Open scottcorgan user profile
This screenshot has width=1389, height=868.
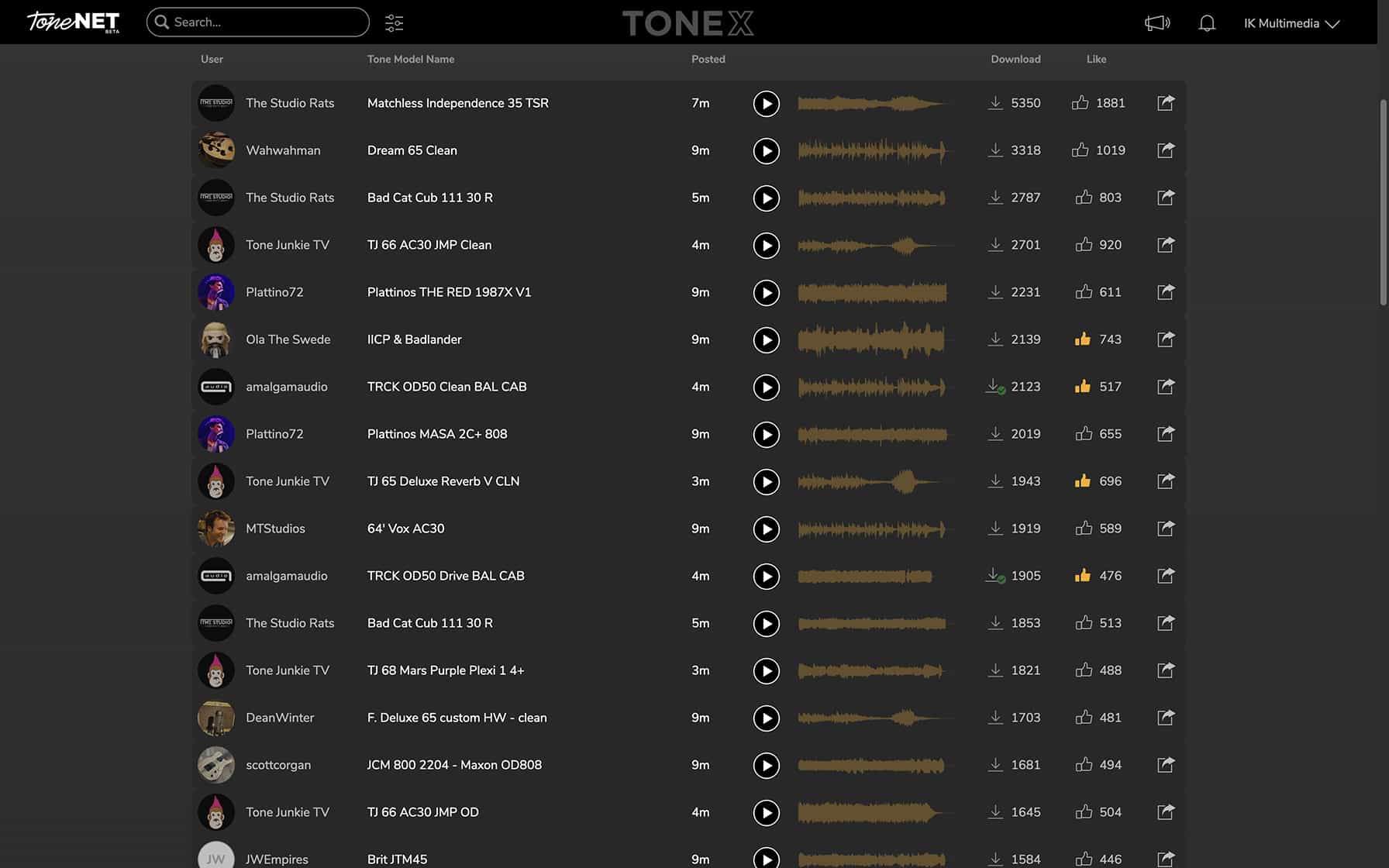[278, 765]
